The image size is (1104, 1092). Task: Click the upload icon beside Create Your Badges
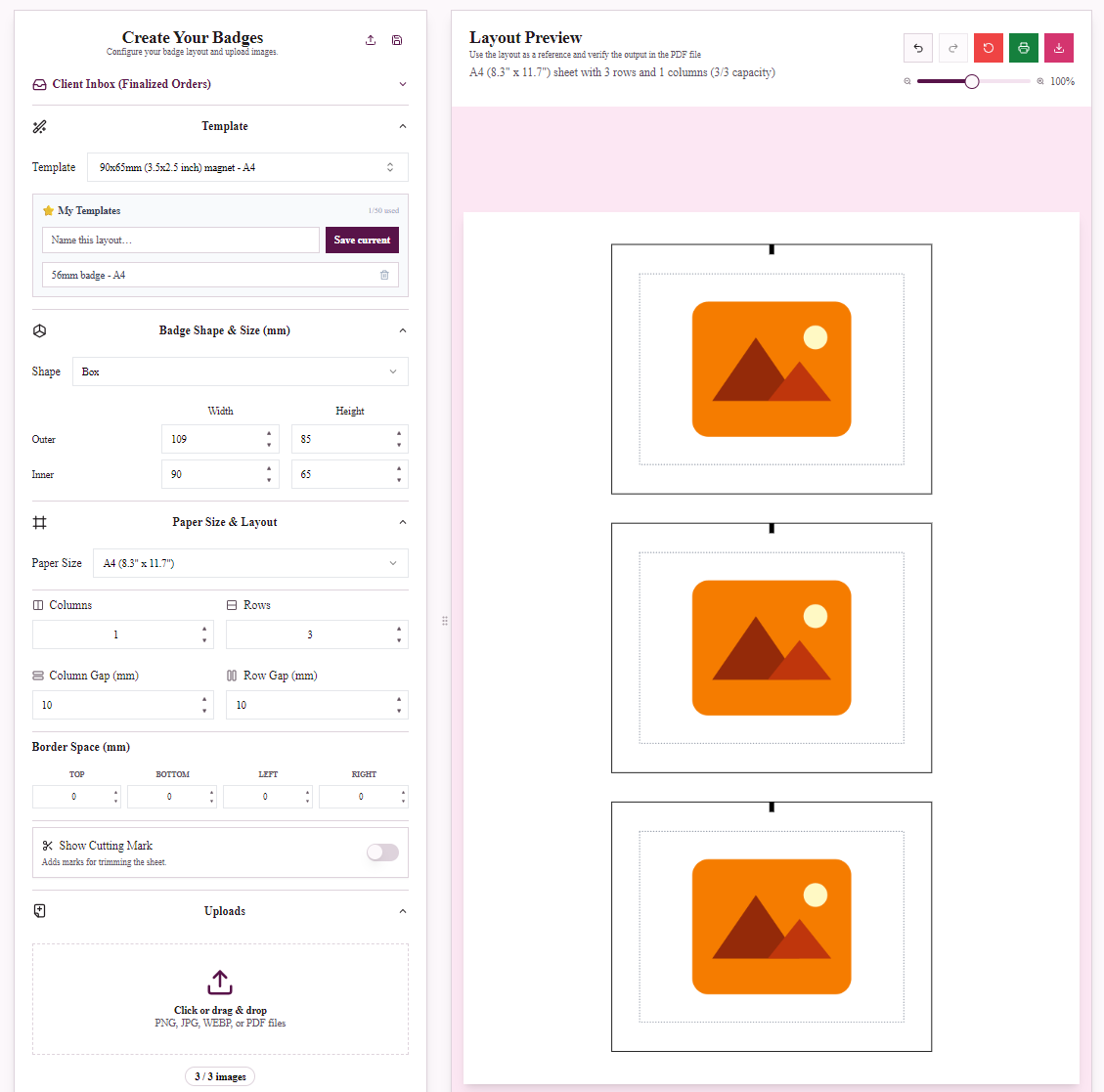pyautogui.click(x=371, y=40)
